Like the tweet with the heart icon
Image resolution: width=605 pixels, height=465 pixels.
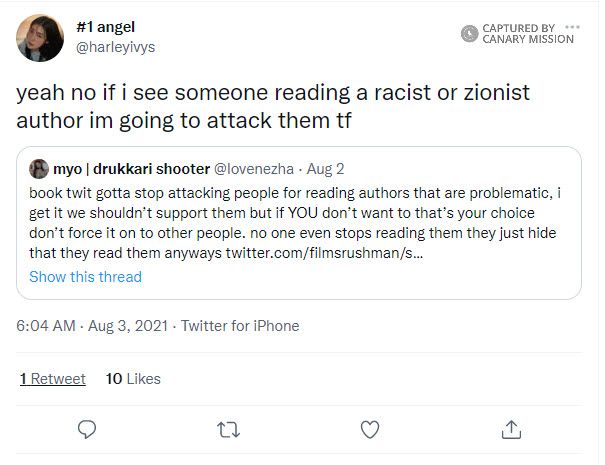point(369,429)
